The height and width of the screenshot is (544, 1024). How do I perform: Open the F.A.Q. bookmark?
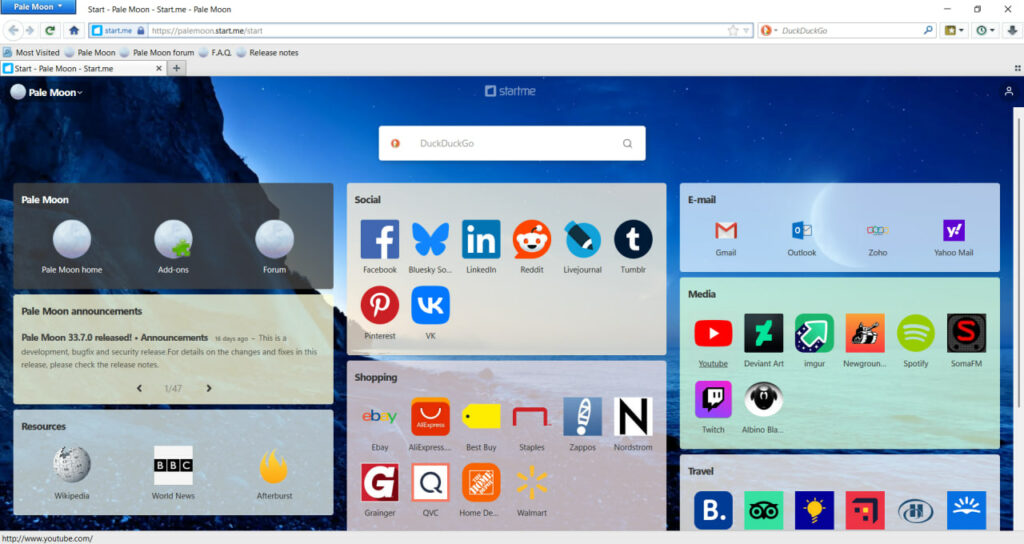coord(215,52)
